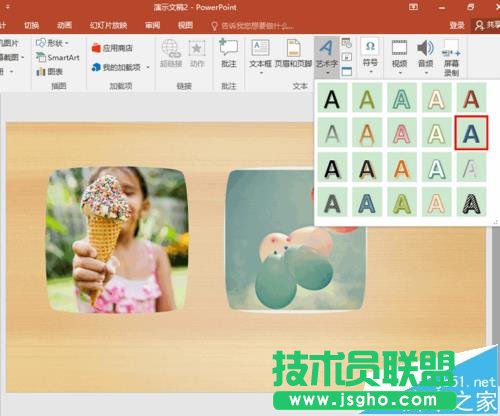The width and height of the screenshot is (500, 416).
Task: Choose black fill WordArt style
Action: (332, 99)
